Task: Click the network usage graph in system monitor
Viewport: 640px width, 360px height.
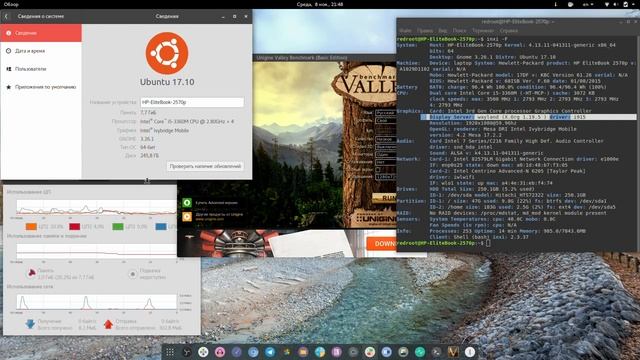Action: [x=96, y=302]
